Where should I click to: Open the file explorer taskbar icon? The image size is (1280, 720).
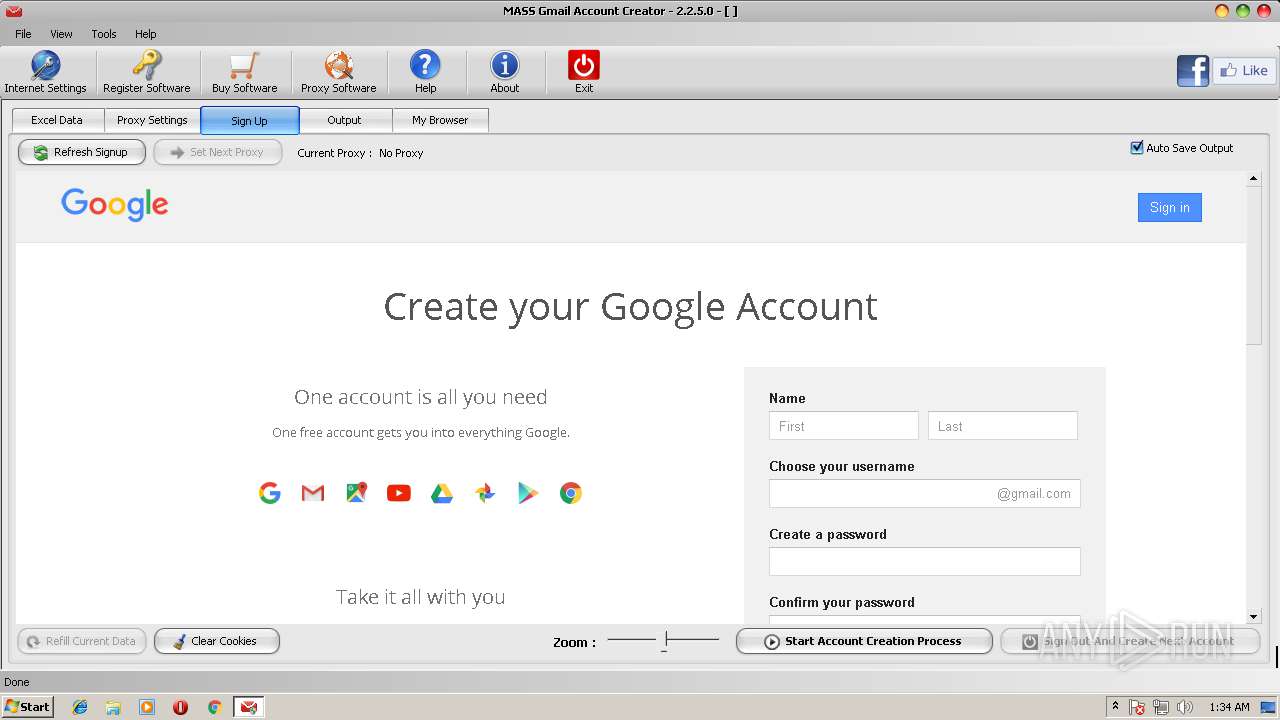pos(113,707)
